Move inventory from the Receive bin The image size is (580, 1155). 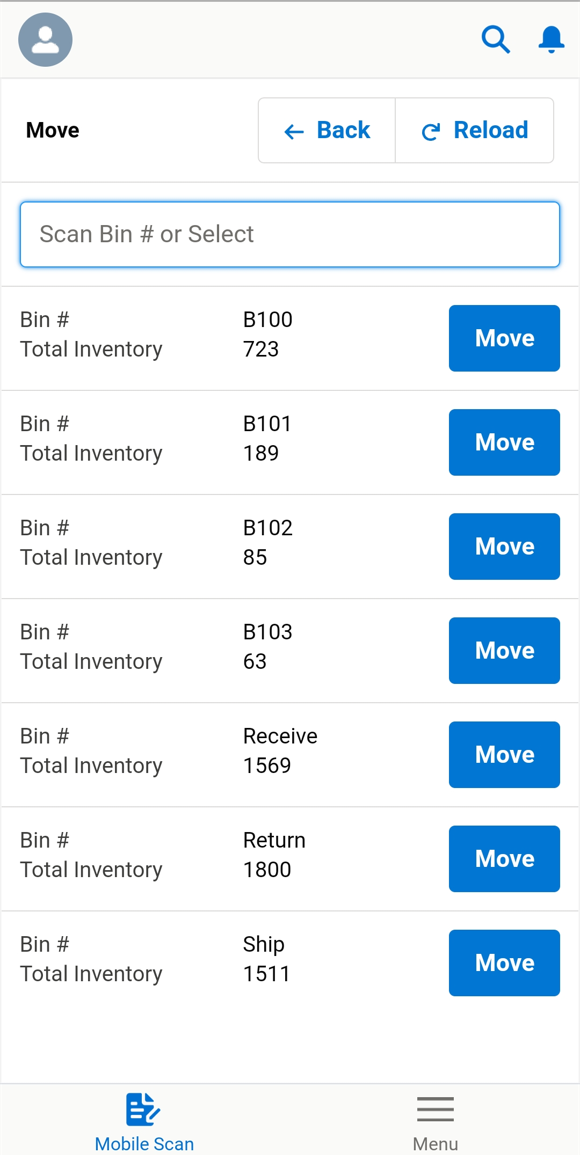tap(504, 754)
